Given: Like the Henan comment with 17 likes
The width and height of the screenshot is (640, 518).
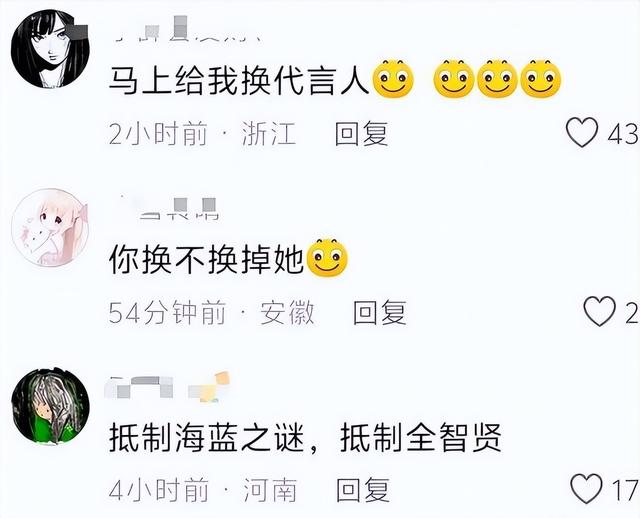Looking at the screenshot, I should tap(586, 489).
